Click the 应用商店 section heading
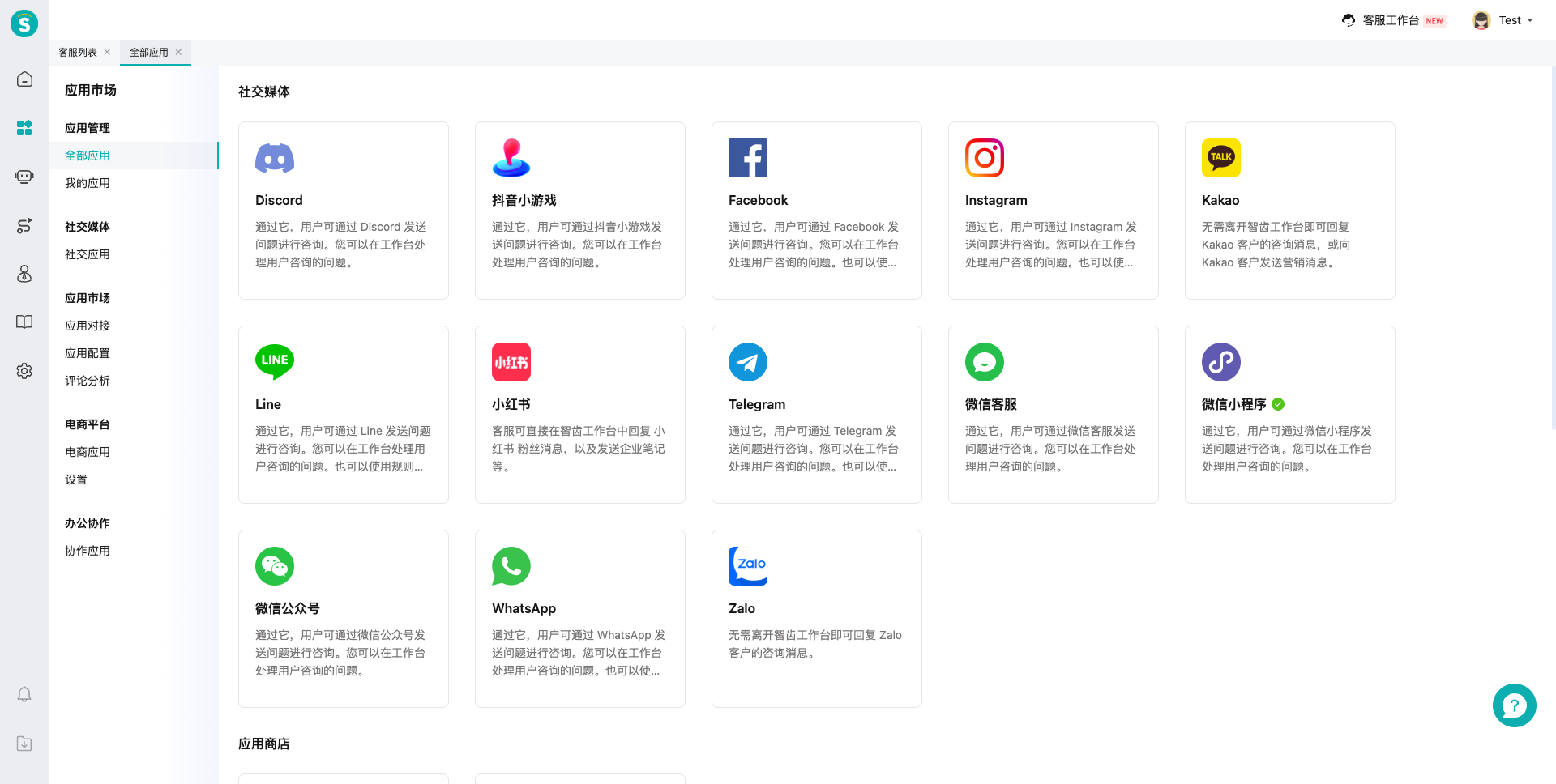Image resolution: width=1556 pixels, height=784 pixels. (264, 744)
